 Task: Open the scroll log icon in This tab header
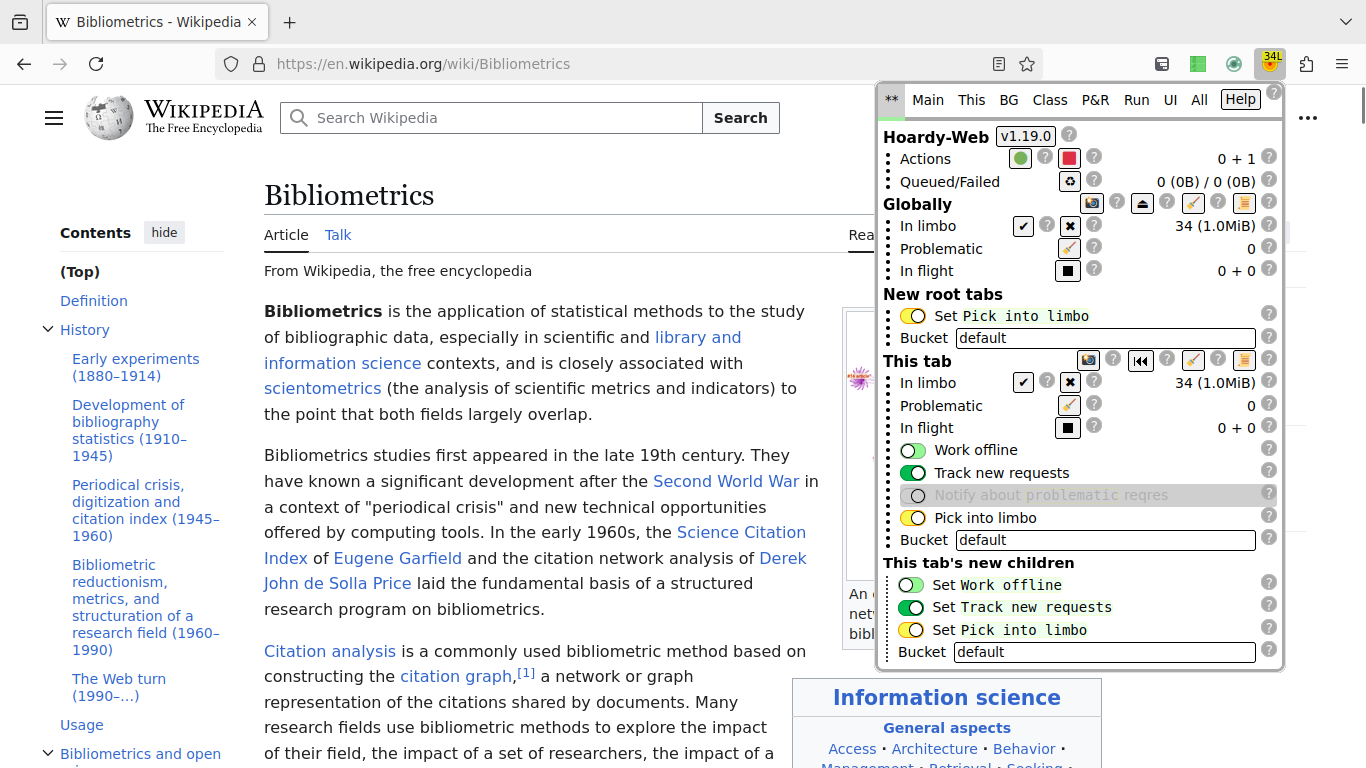click(1244, 360)
